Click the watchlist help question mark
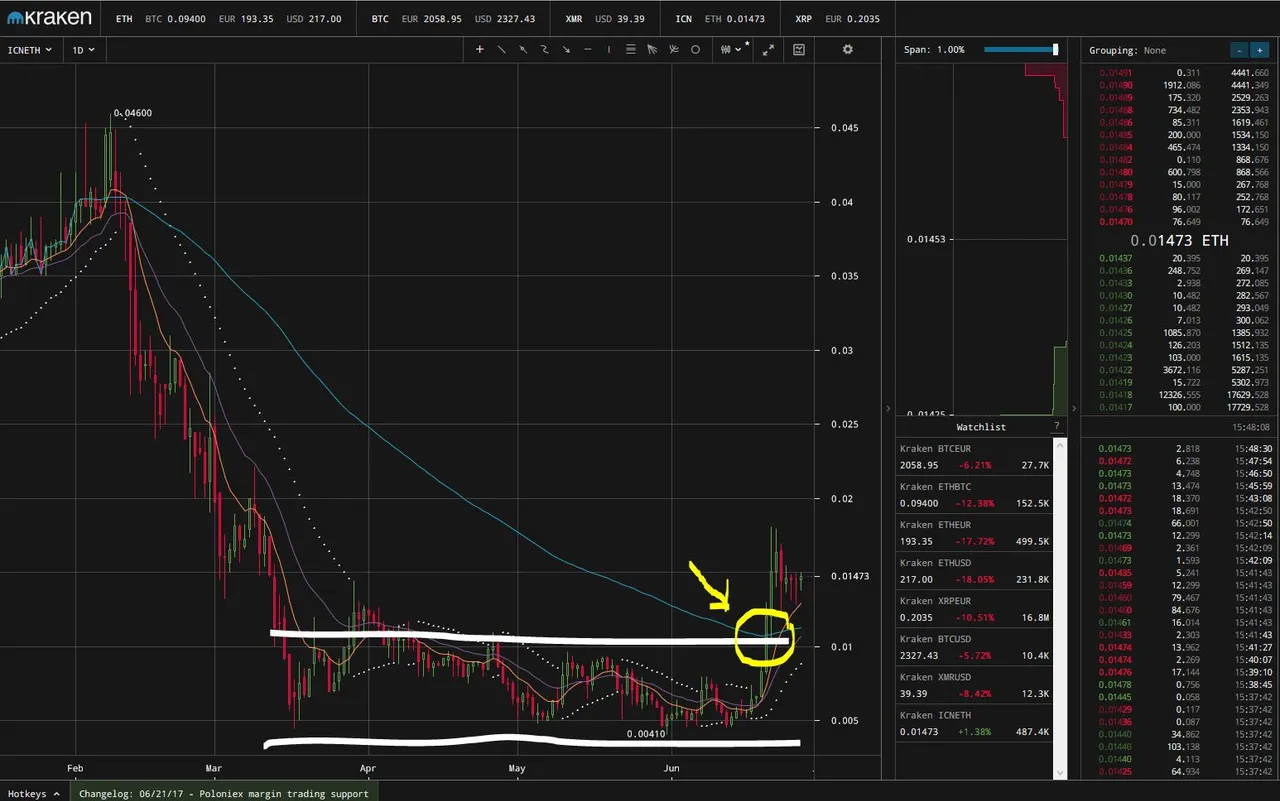Screen dimensions: 1280x801 [1057, 427]
